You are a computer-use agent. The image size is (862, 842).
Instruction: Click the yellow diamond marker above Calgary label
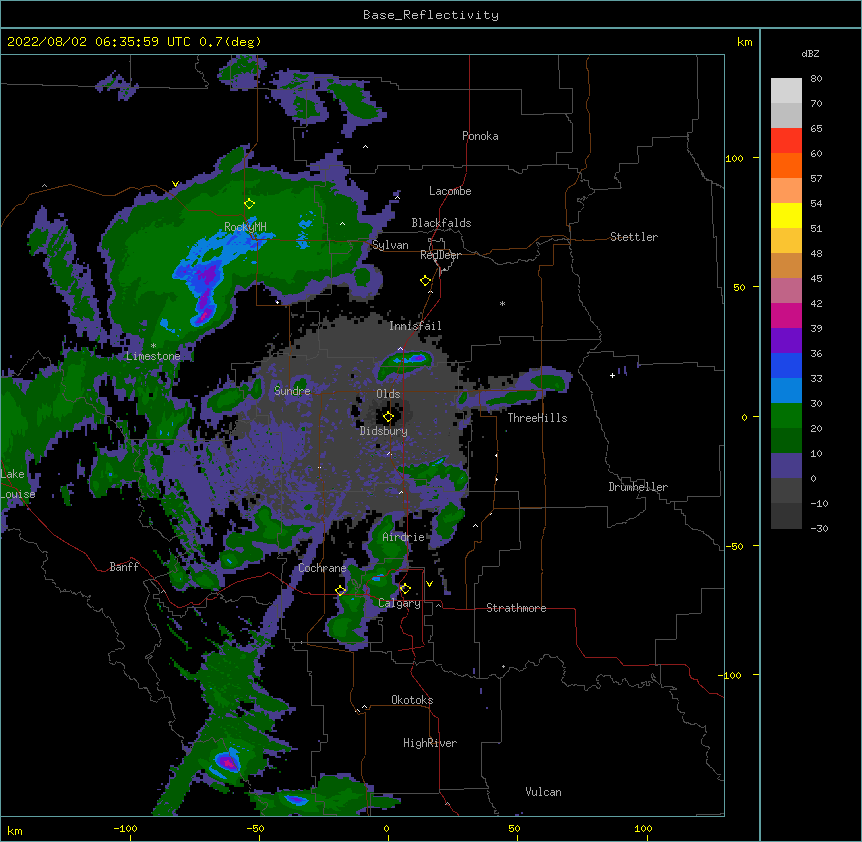(405, 589)
